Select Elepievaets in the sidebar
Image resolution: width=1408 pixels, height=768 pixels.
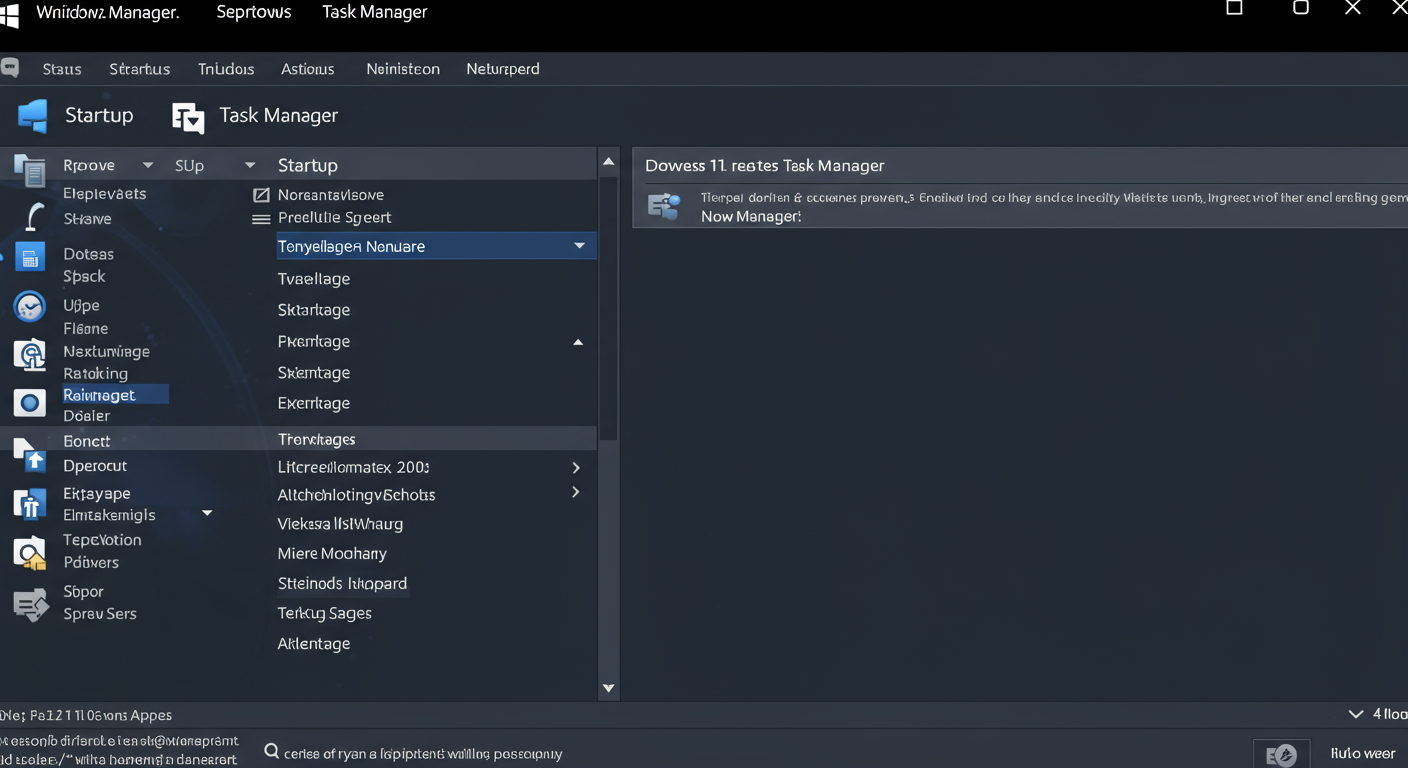coord(105,194)
